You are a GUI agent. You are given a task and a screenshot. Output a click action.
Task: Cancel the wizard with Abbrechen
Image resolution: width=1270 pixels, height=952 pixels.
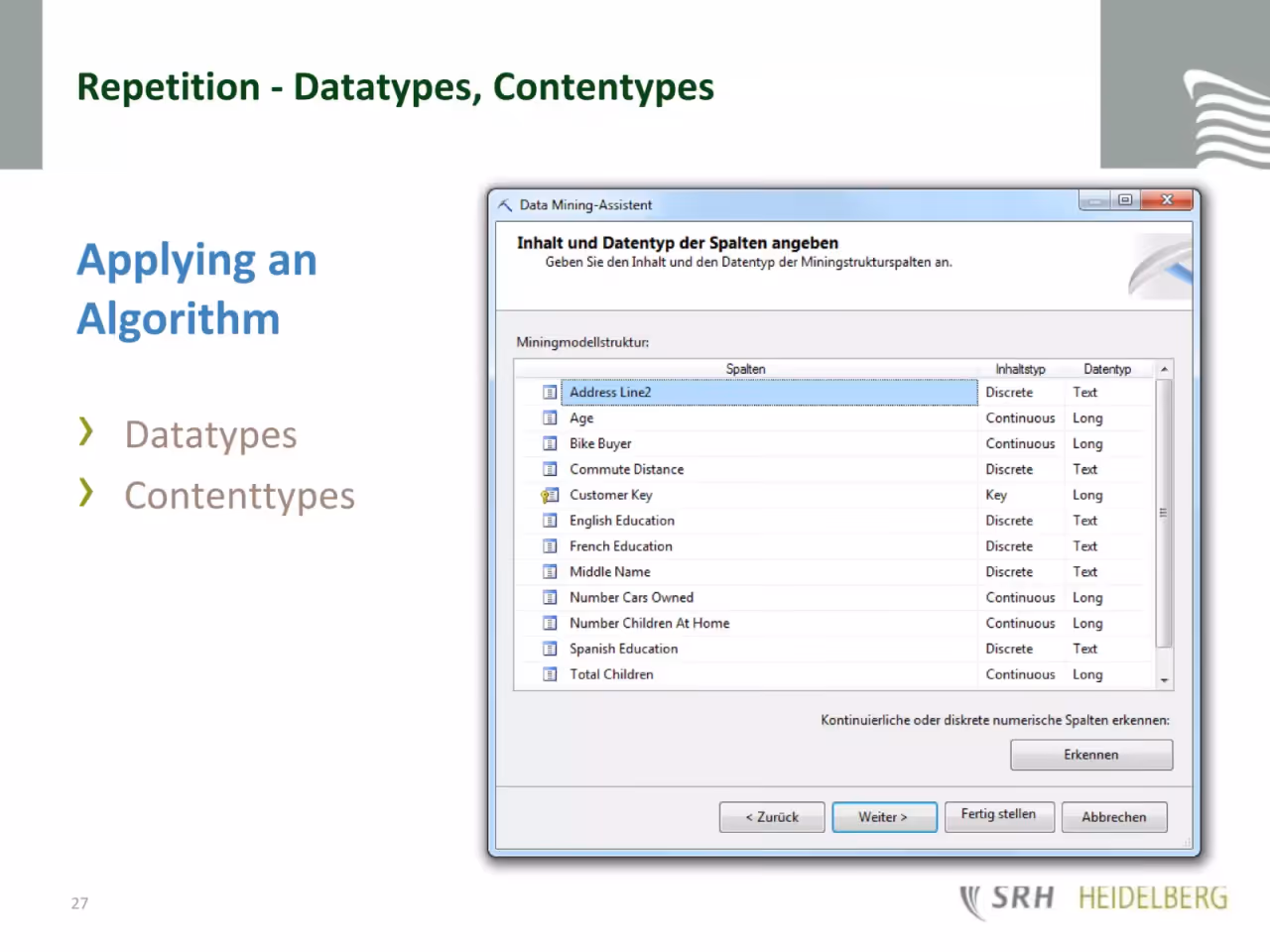(x=1114, y=817)
